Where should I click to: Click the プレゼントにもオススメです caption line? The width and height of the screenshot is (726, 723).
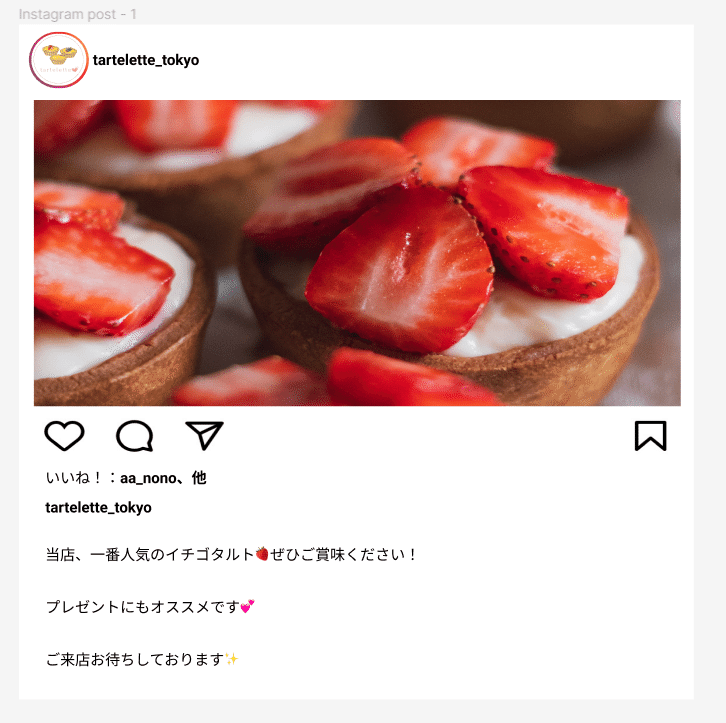pos(143,606)
